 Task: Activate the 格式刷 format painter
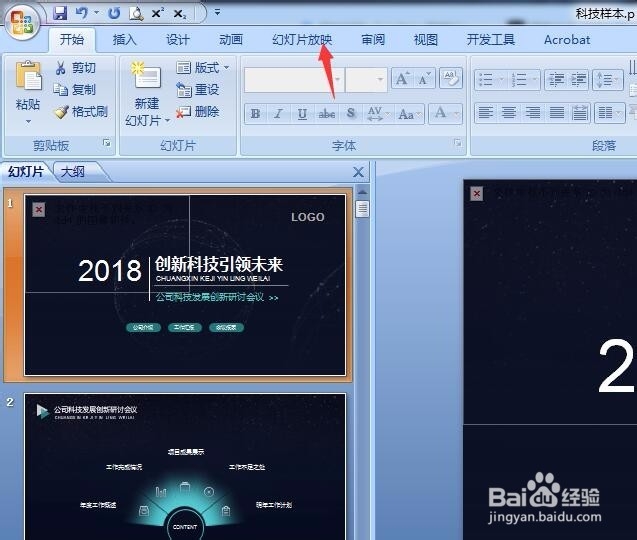[x=82, y=112]
